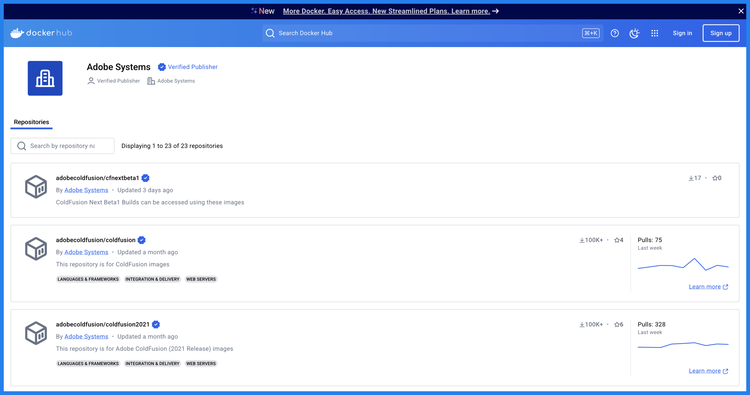Click Web Servers tag on coldfusion2021 card
750x395 pixels.
tap(201, 363)
